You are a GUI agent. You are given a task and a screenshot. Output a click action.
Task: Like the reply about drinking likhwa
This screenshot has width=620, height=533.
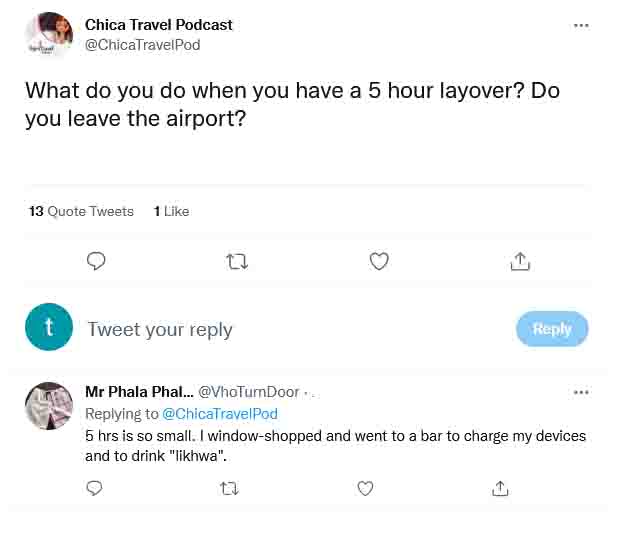(365, 489)
